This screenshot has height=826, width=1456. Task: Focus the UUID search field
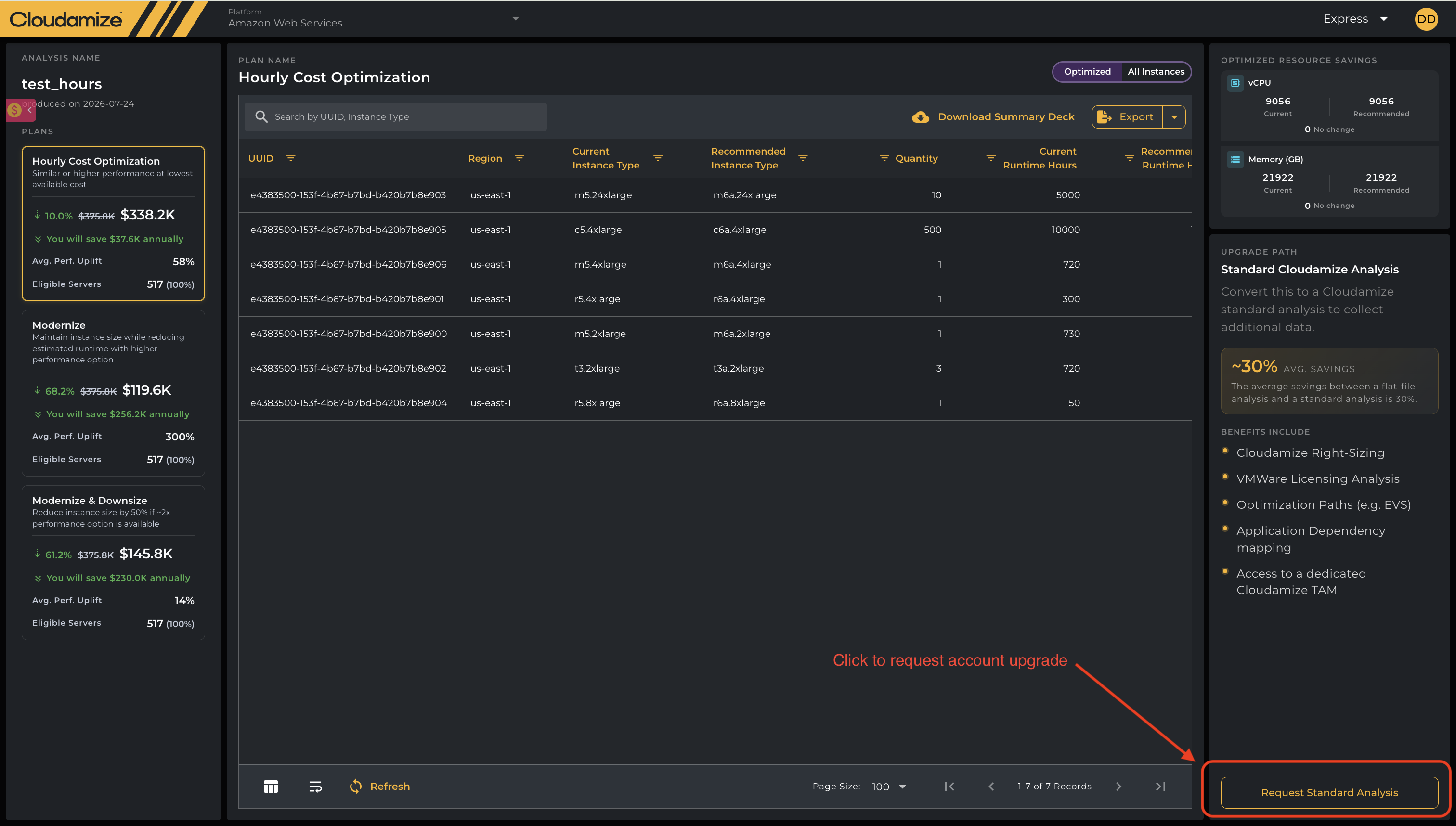395,117
